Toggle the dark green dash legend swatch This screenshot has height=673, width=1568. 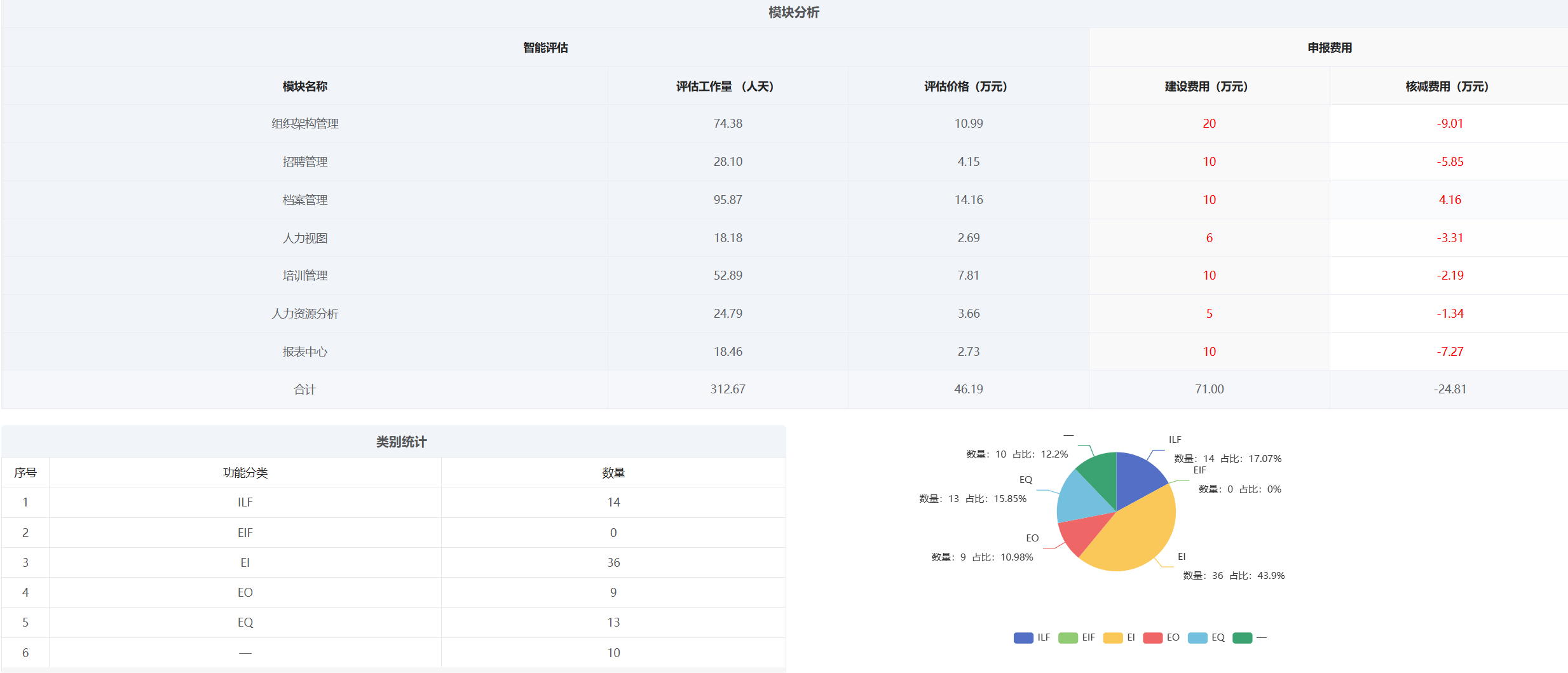(1242, 637)
